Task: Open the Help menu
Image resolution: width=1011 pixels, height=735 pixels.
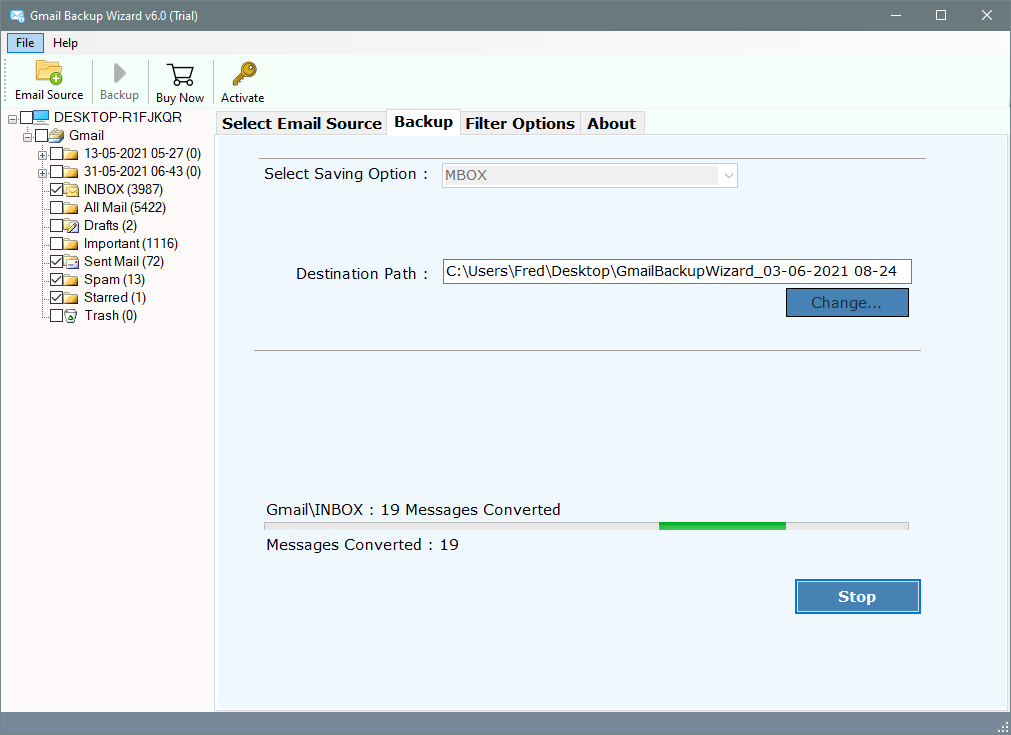Action: tap(65, 43)
